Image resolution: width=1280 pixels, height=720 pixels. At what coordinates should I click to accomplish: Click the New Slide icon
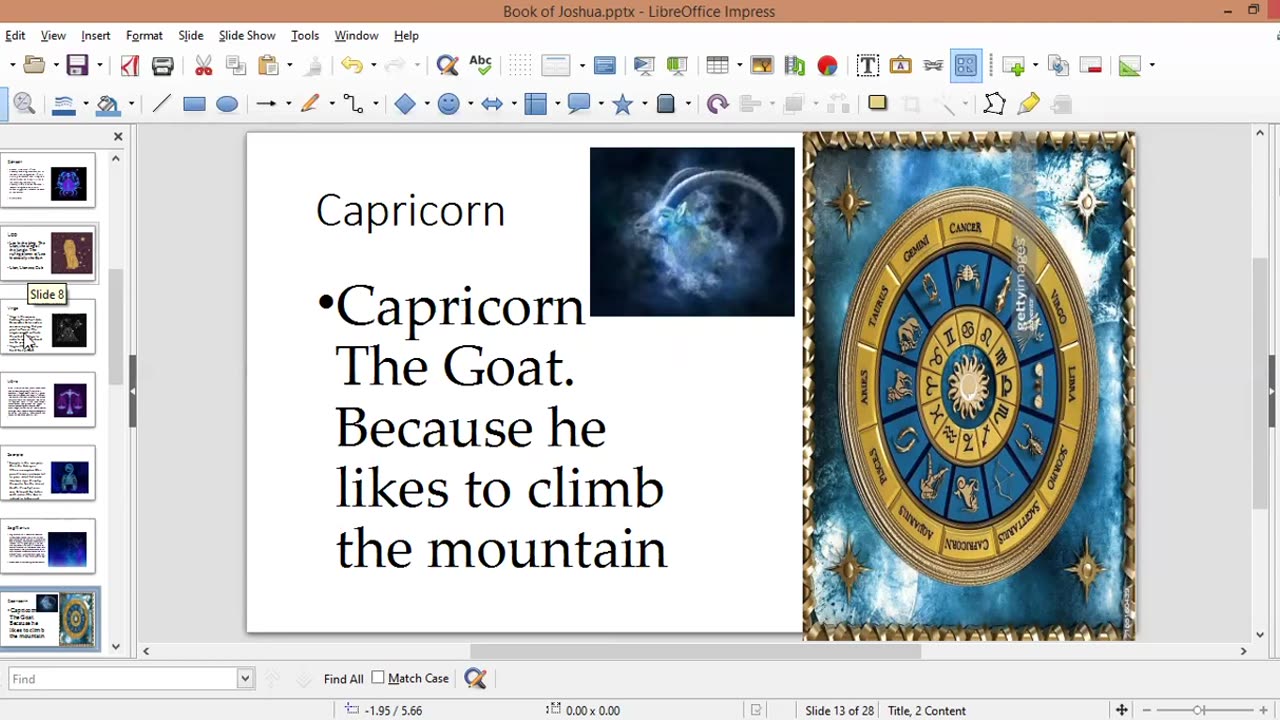1014,65
